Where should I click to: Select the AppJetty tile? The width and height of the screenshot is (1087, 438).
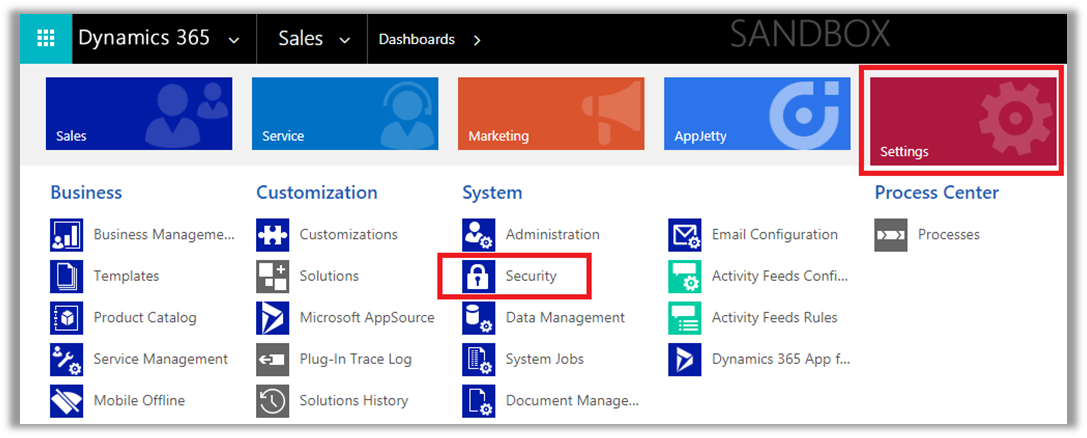coord(756,113)
